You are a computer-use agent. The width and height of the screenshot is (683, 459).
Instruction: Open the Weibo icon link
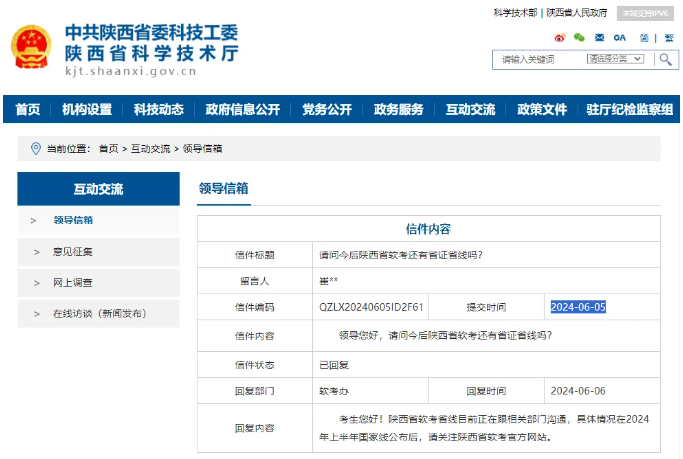point(560,37)
